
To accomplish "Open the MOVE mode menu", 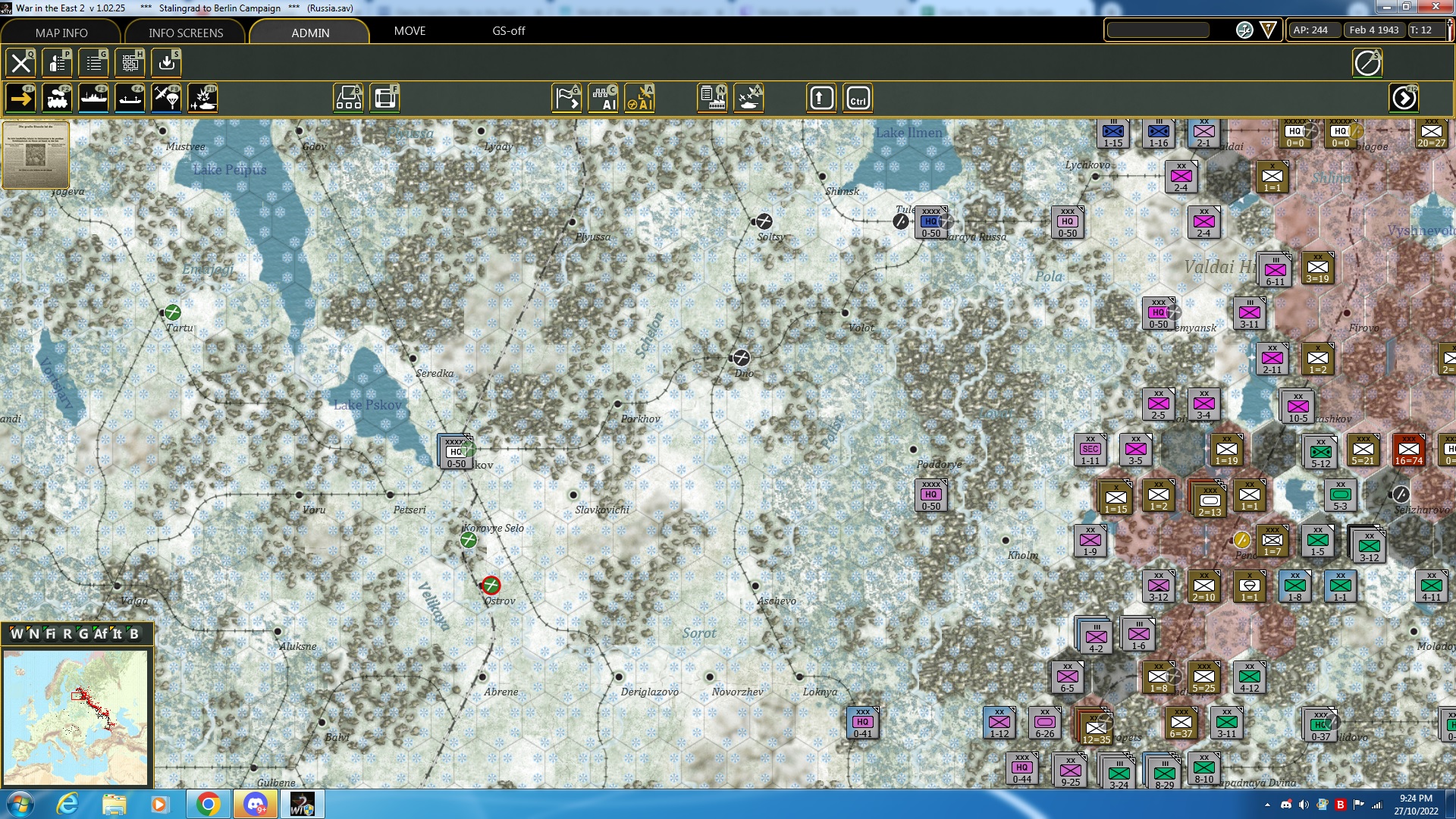I will tap(409, 31).
